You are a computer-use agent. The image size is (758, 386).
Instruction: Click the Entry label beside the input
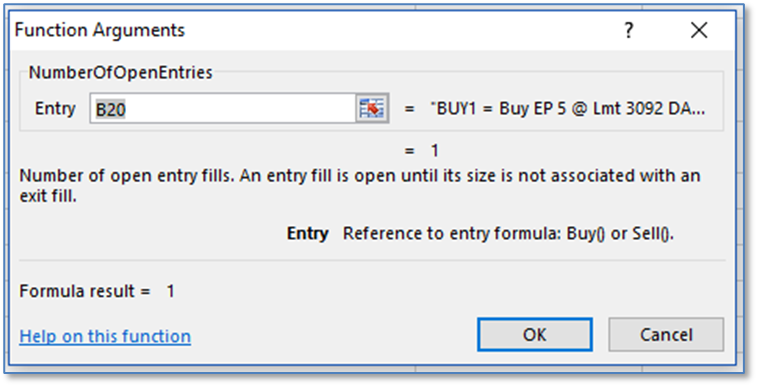pos(55,109)
